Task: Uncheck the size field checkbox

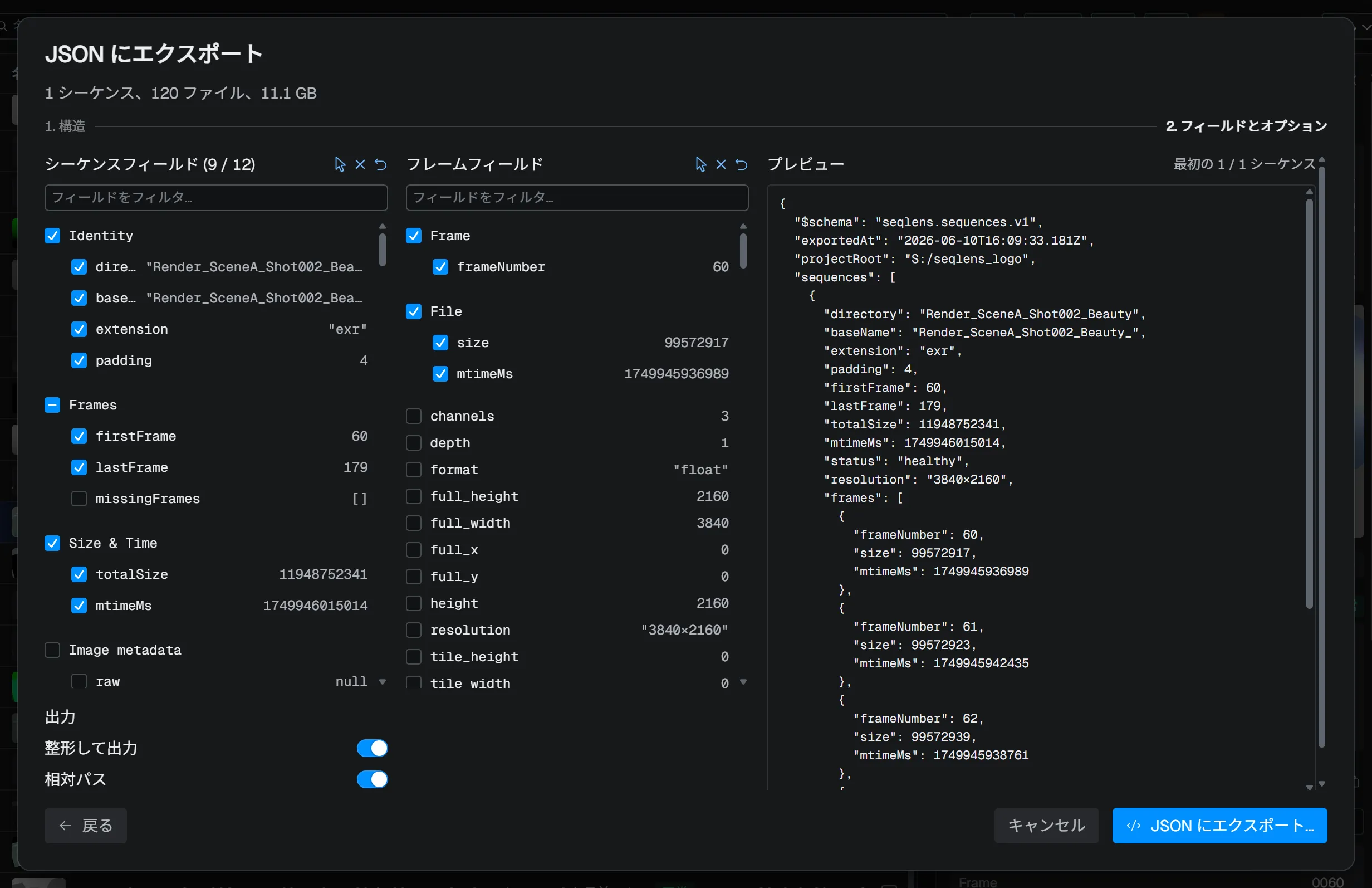Action: tap(440, 343)
